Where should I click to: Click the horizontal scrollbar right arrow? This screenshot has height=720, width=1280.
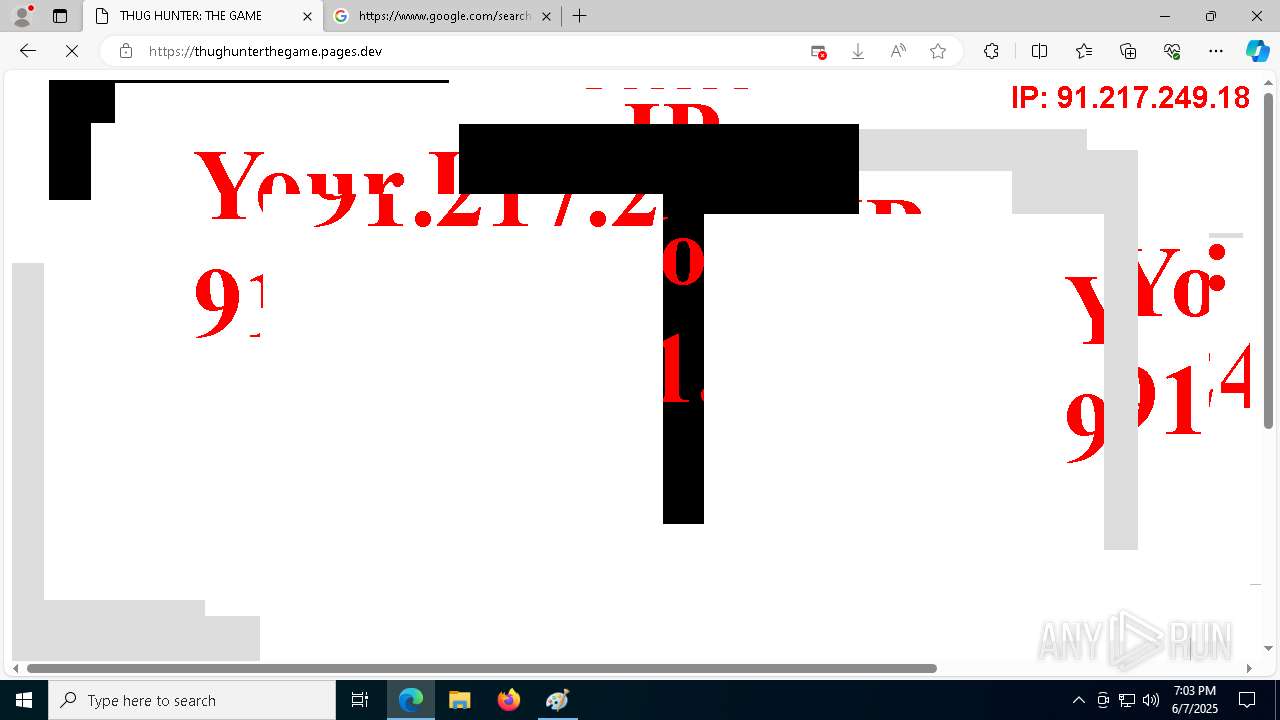point(1249,668)
